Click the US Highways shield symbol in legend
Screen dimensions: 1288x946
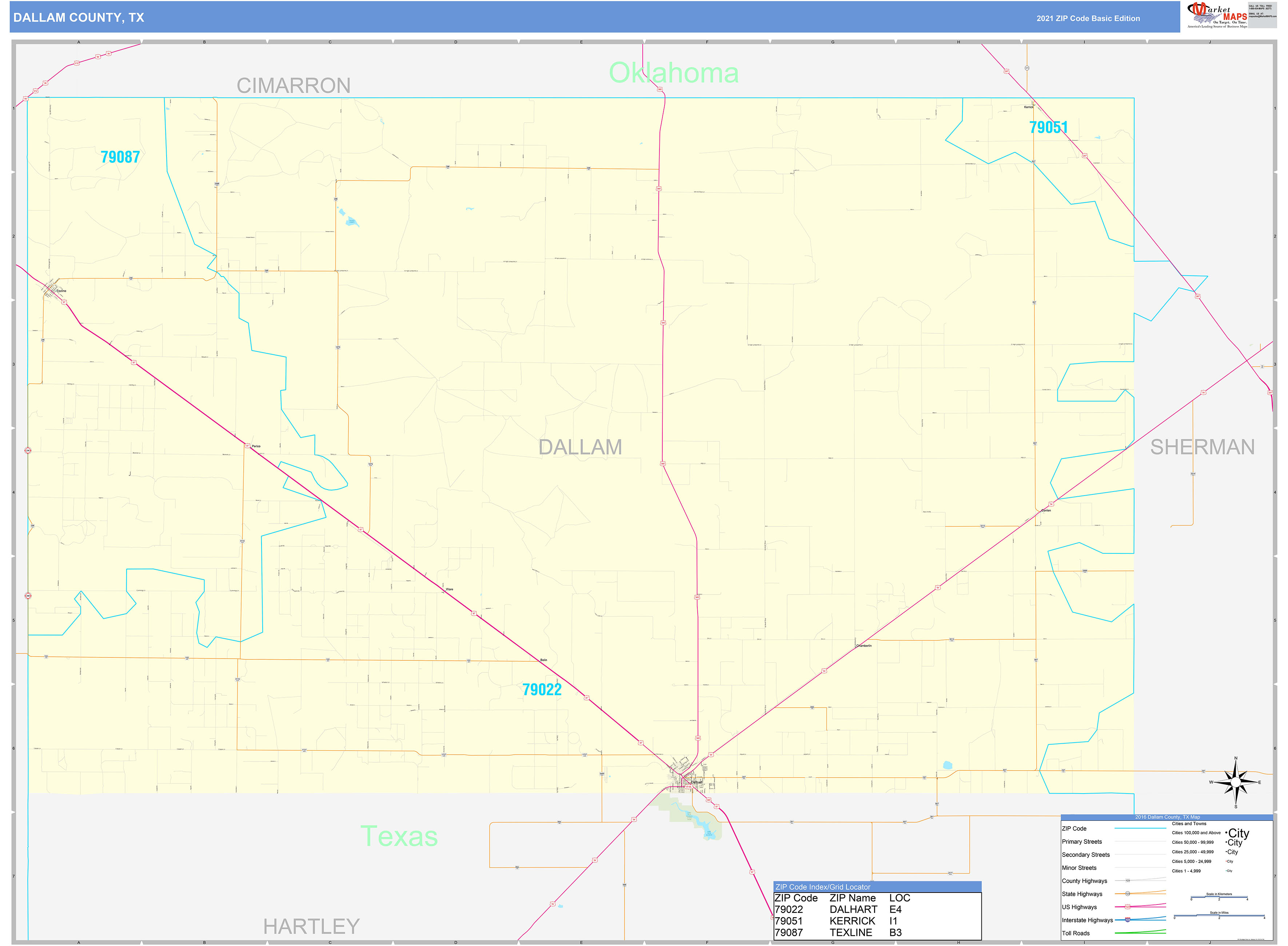(x=1128, y=907)
